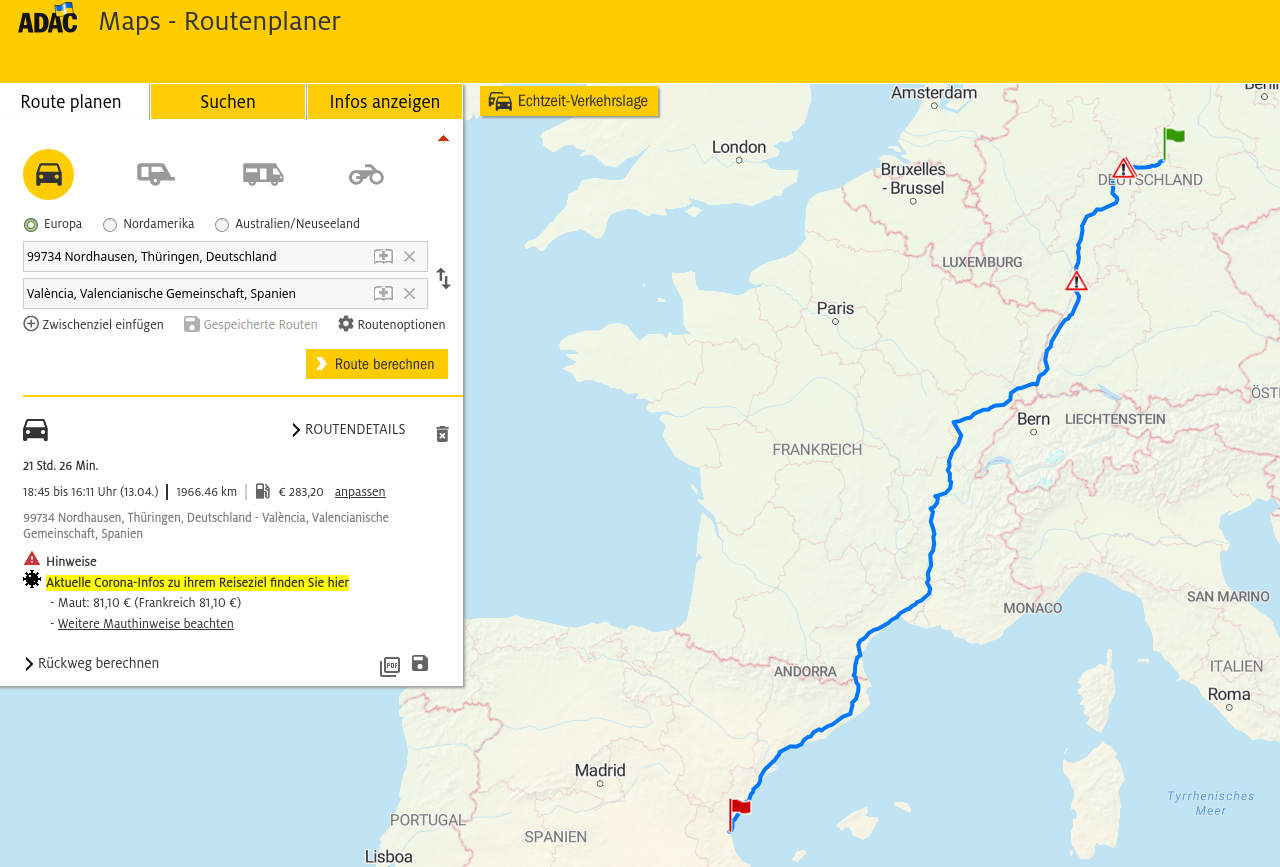Open Weitere Mauthinweise beachten link
Image resolution: width=1280 pixels, height=867 pixels.
point(146,624)
